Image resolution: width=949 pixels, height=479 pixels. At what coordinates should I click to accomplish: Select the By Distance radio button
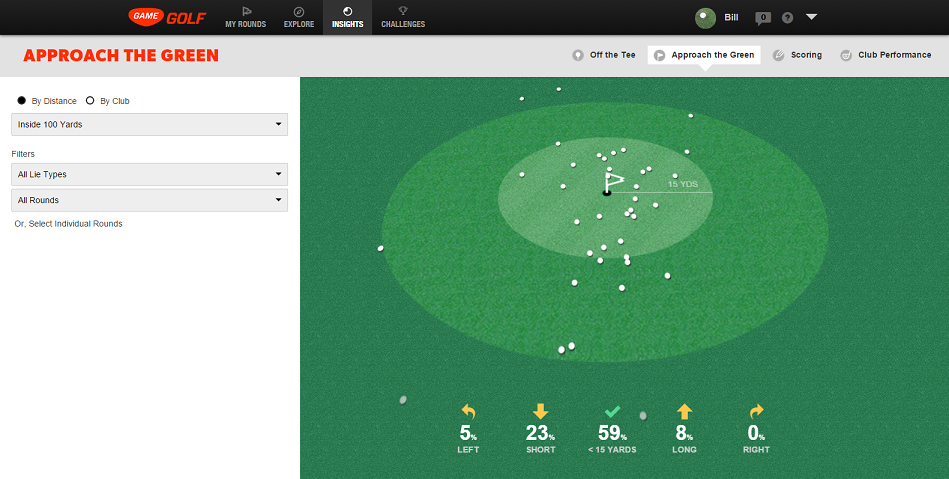click(x=22, y=101)
